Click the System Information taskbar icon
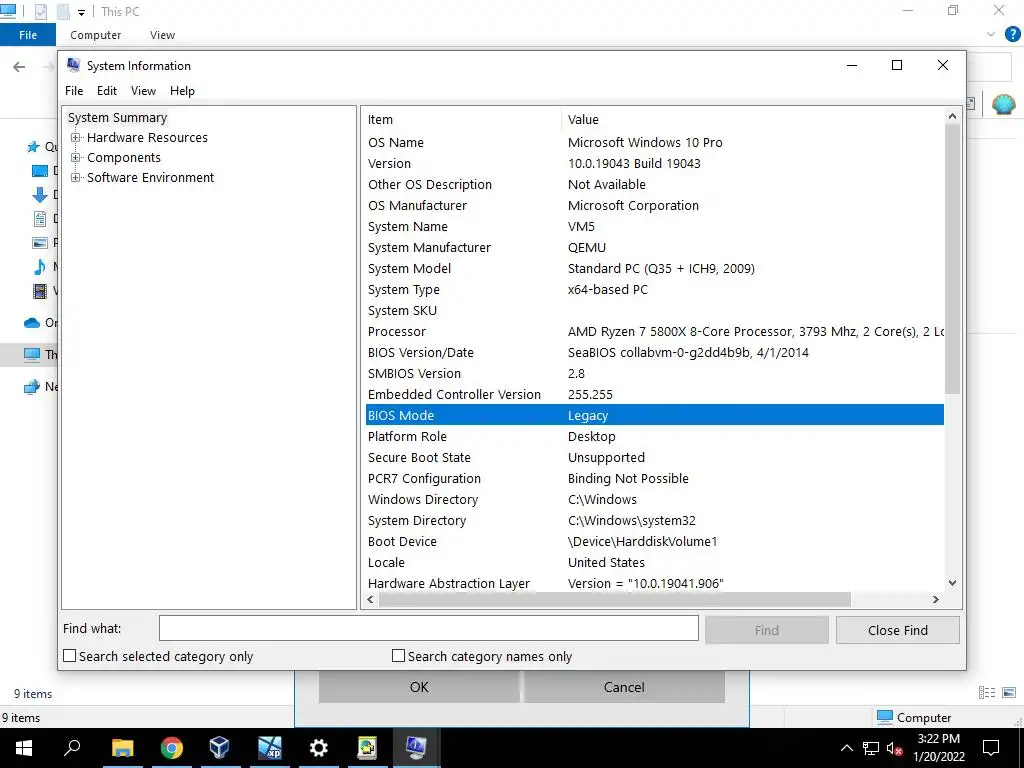This screenshot has height=768, width=1024. (416, 748)
